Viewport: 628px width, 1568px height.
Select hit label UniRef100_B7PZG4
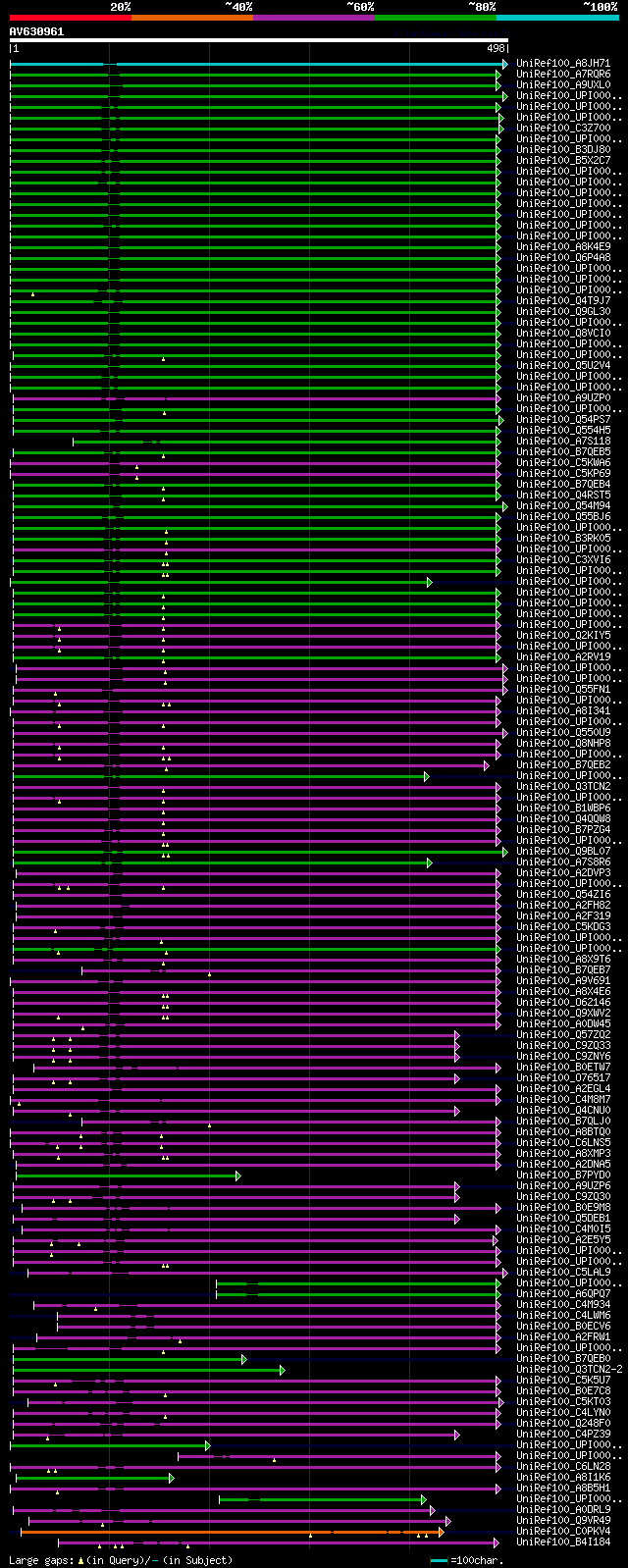coord(563,830)
